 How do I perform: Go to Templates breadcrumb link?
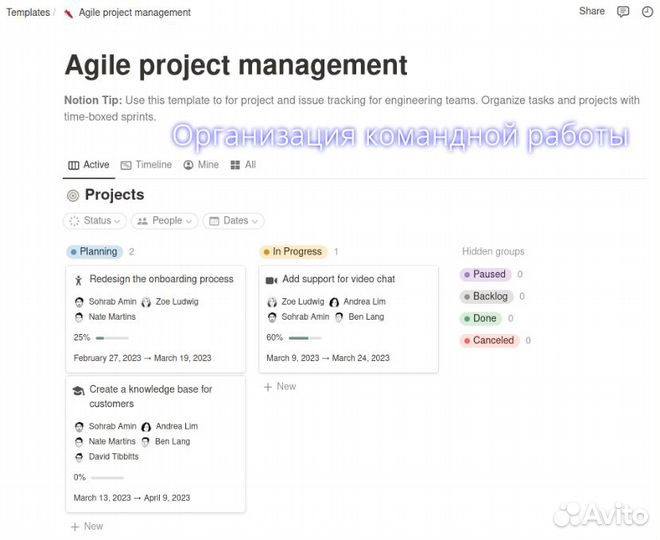[x=26, y=13]
